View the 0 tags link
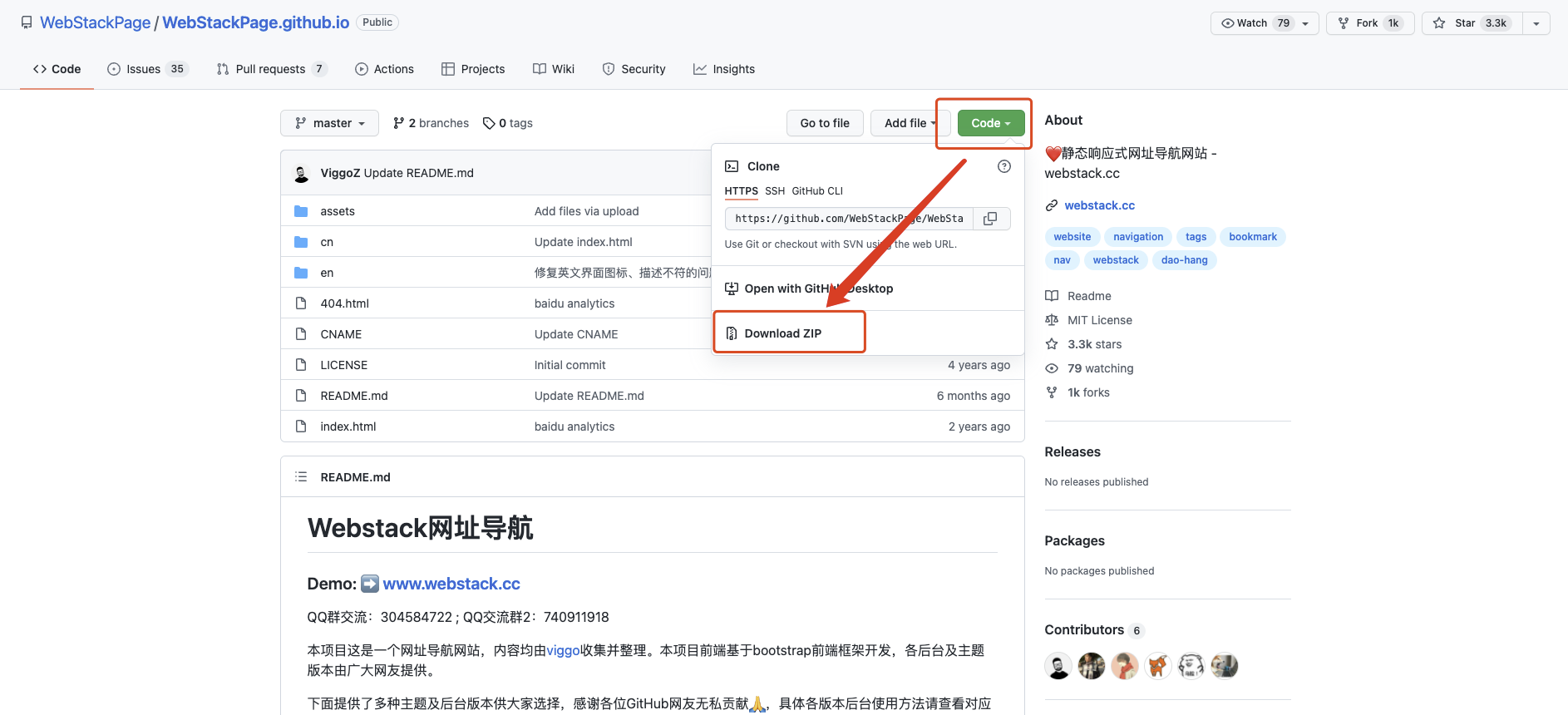 click(x=508, y=123)
